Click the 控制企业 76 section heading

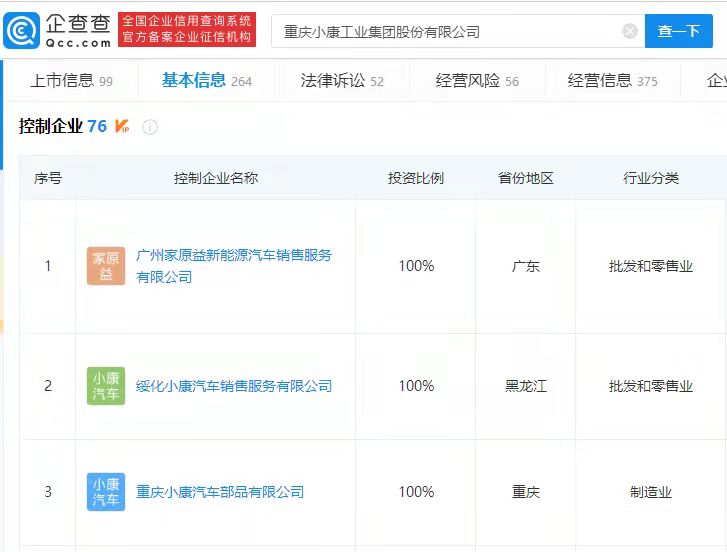[x=63, y=126]
